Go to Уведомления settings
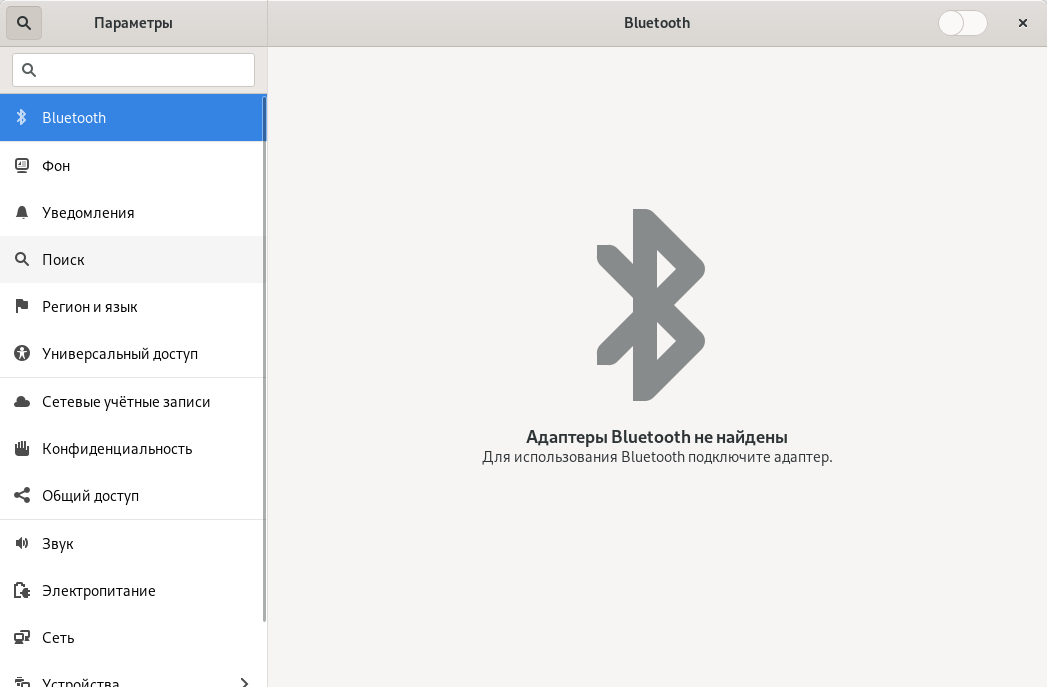The image size is (1047, 687). (x=88, y=213)
